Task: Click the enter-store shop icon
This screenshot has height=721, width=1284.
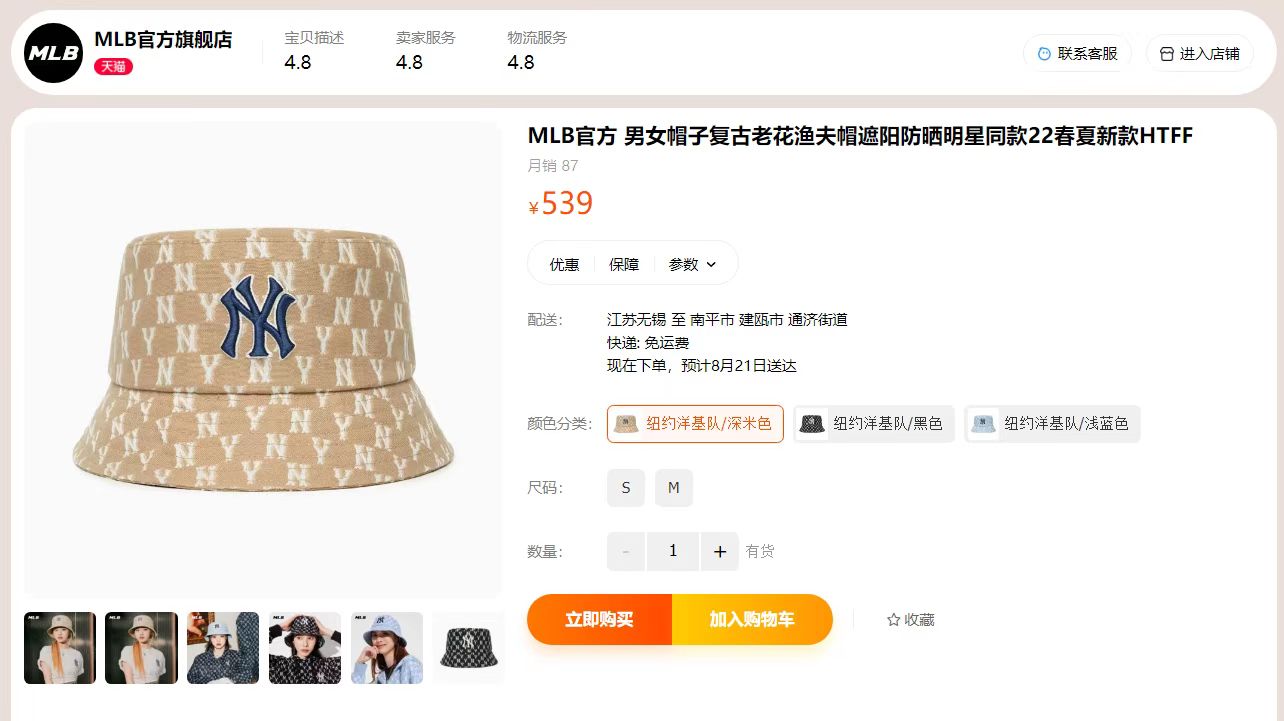Action: coord(1166,54)
